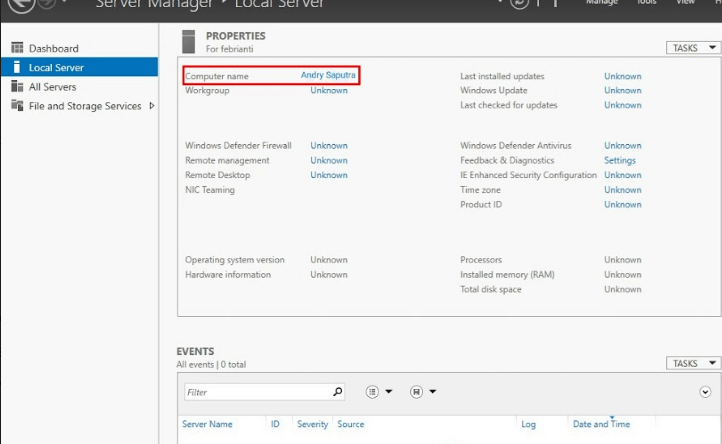
Task: Click Feedback & Diagnostics Settings link
Action: pyautogui.click(x=619, y=160)
